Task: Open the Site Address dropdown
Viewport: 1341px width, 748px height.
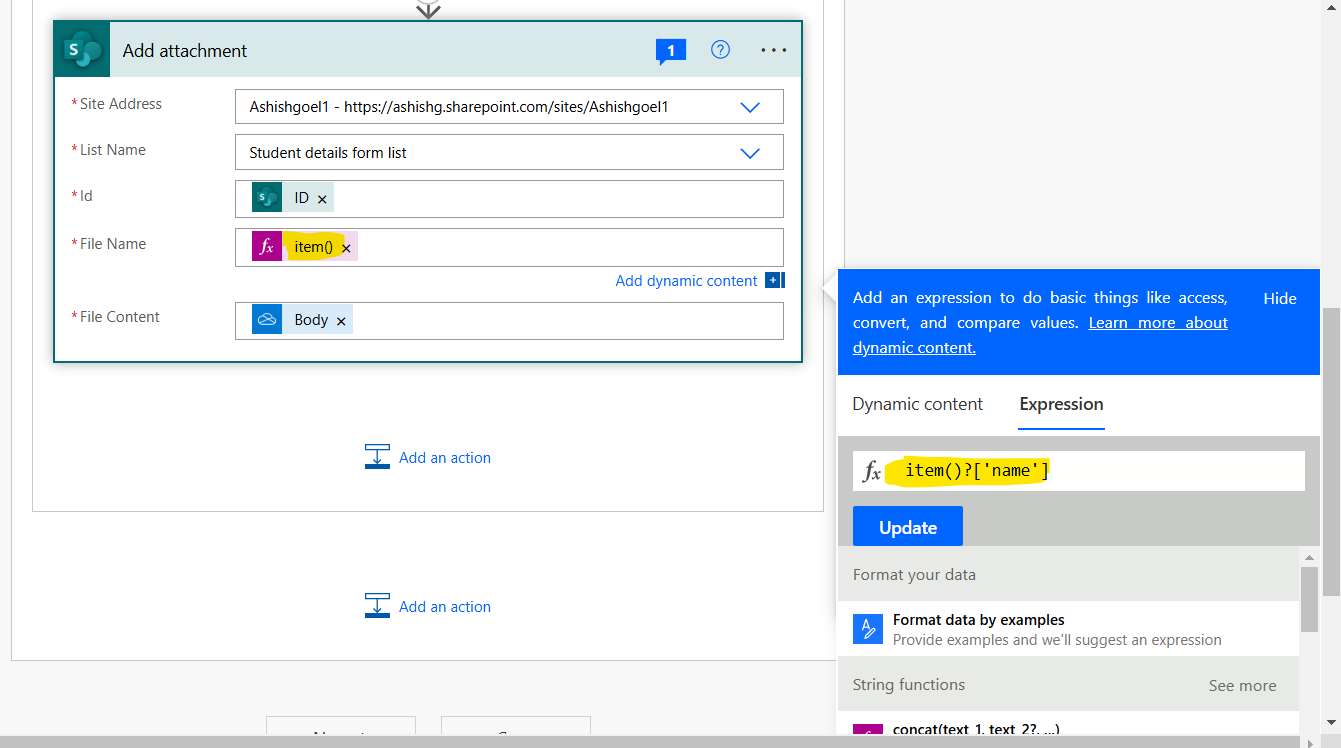Action: pos(750,106)
